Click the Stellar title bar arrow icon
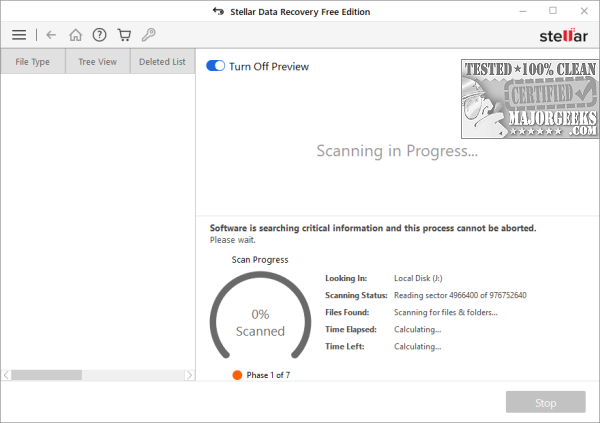Screen dimensions: 600x423 [218, 11]
